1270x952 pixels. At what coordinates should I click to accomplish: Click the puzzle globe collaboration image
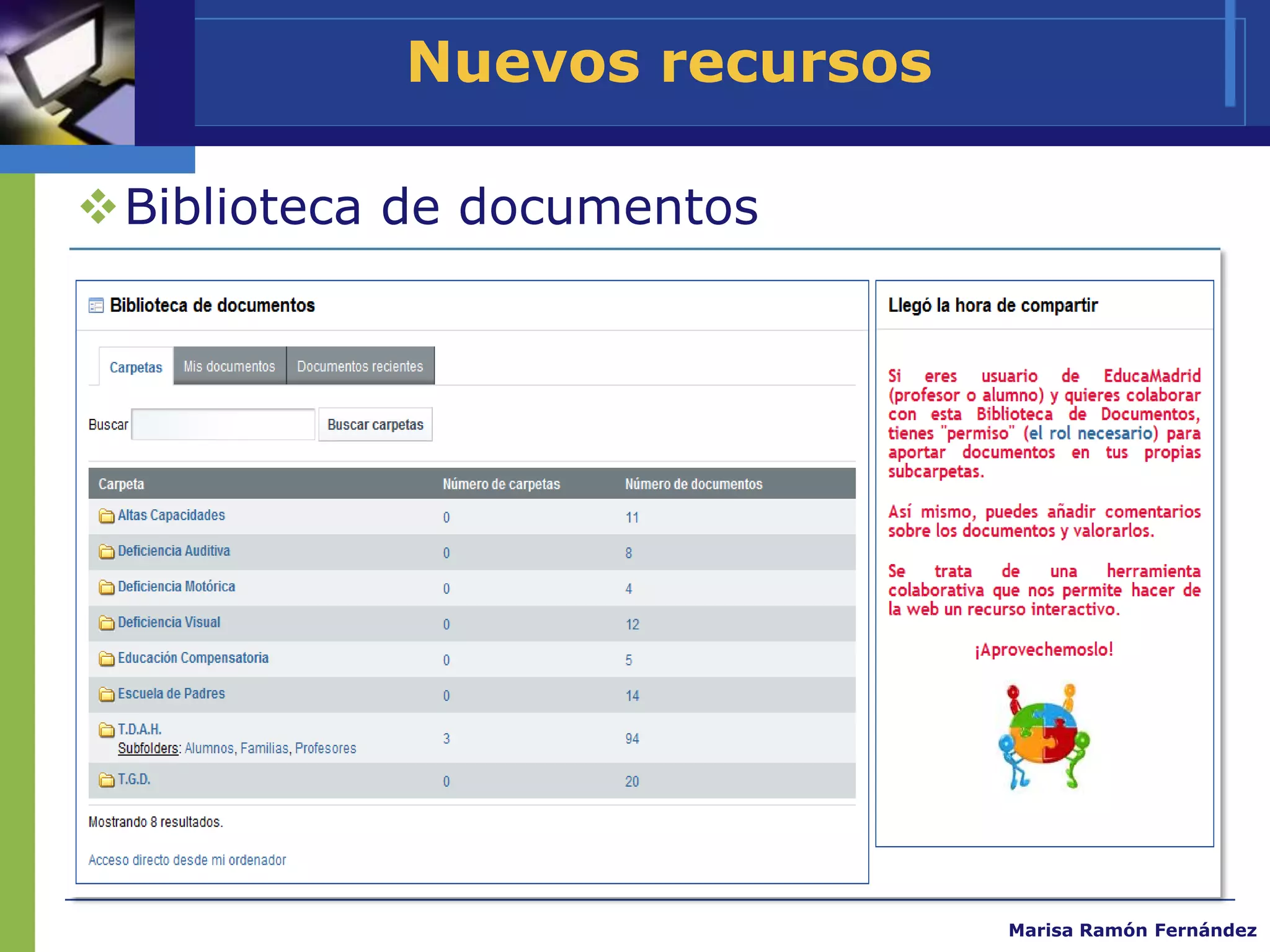(x=1044, y=736)
